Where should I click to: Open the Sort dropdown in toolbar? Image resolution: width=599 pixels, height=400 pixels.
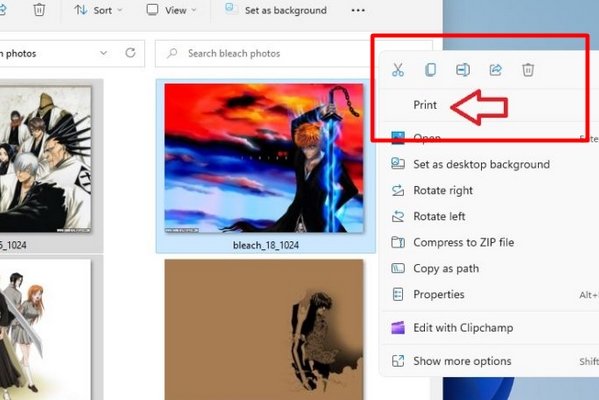(x=98, y=10)
